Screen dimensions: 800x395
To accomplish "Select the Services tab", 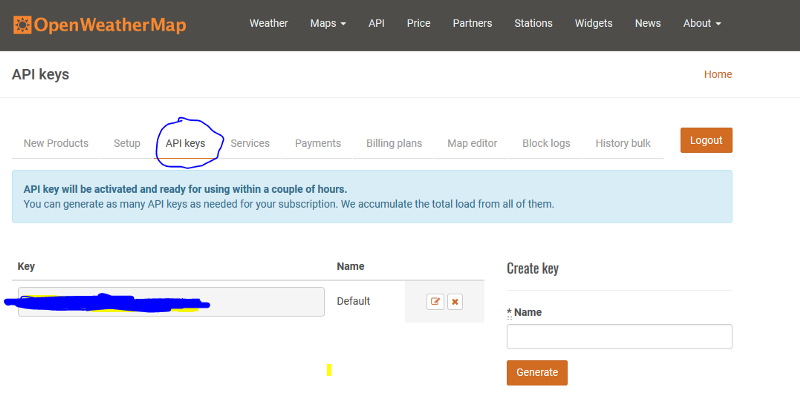I will point(250,143).
